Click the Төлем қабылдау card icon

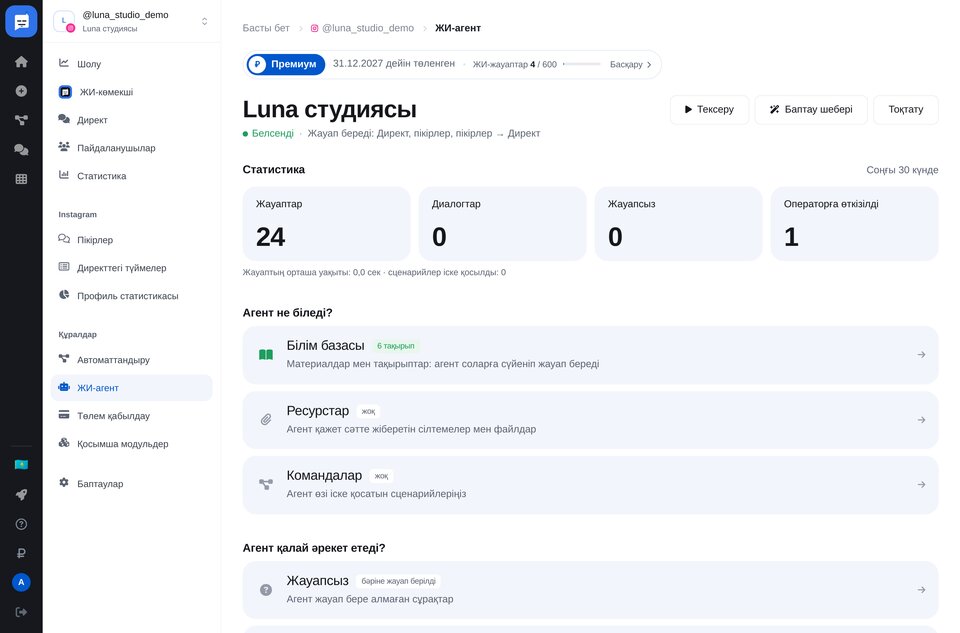coord(64,415)
